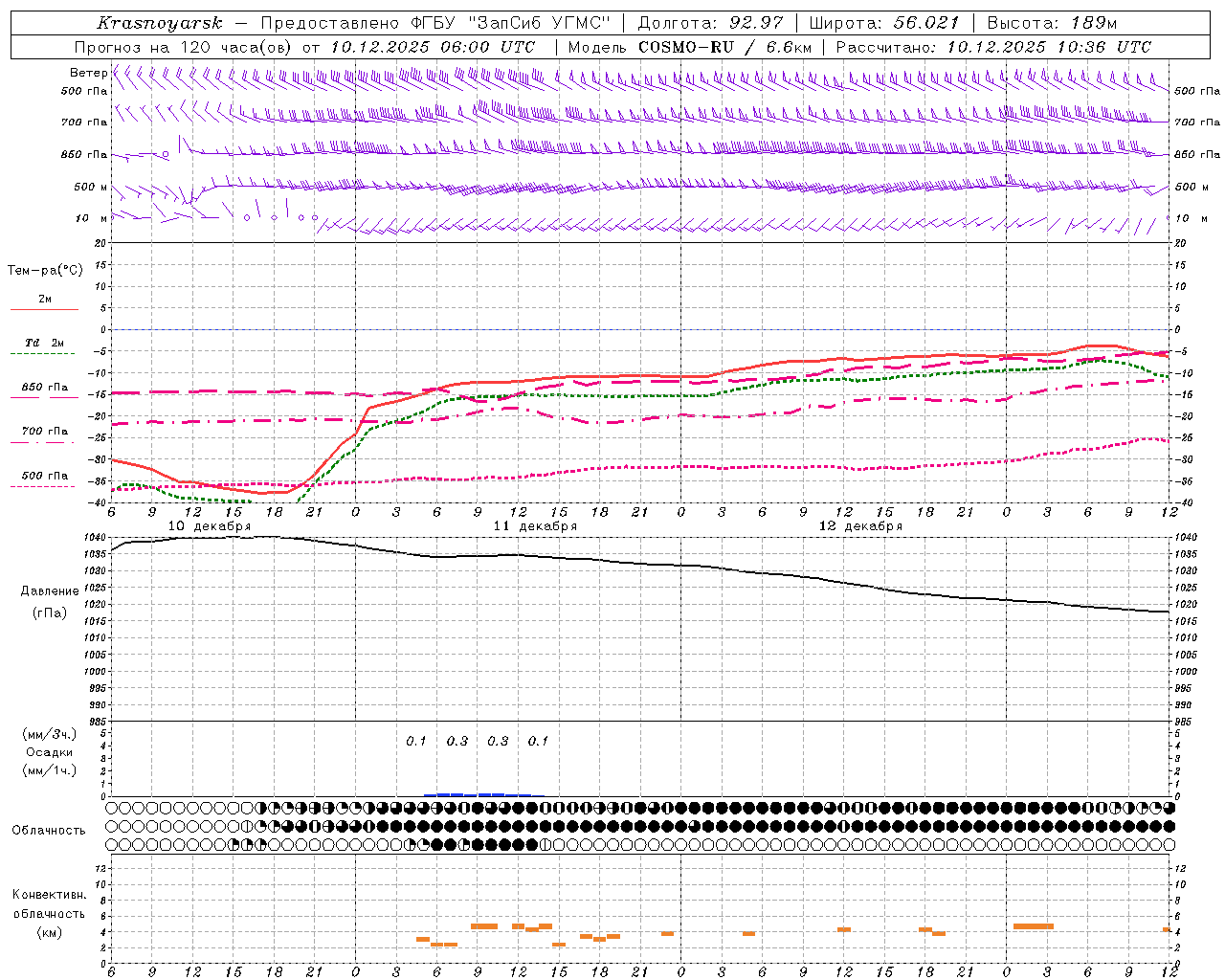Click the (мм/1ч.) precipitation unit label
The image size is (1225, 980).
pos(50,770)
